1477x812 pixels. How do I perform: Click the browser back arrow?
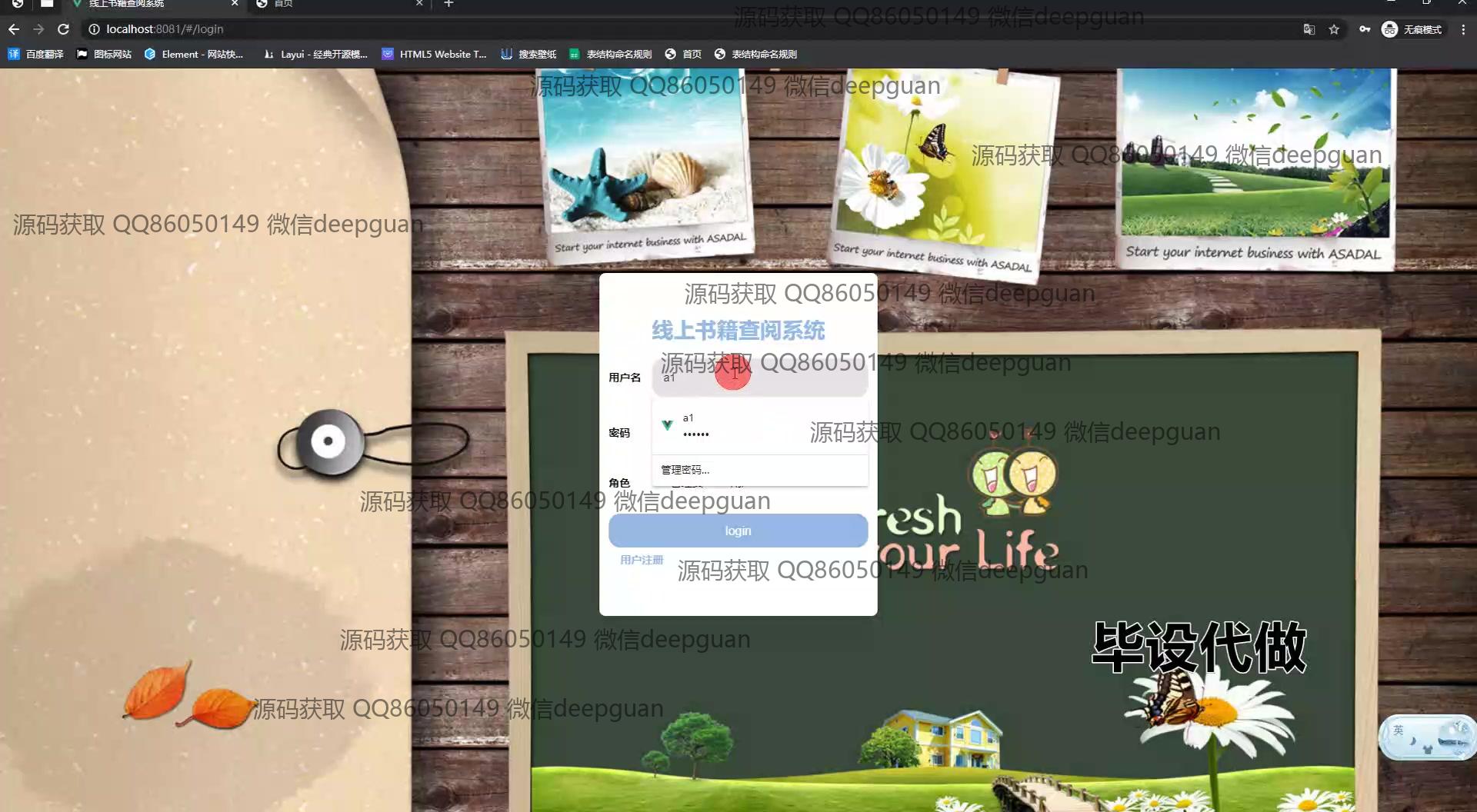[x=14, y=29]
